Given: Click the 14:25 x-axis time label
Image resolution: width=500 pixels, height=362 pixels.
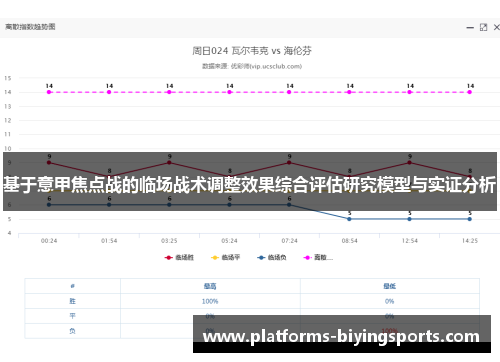Looking at the screenshot, I should (470, 241).
